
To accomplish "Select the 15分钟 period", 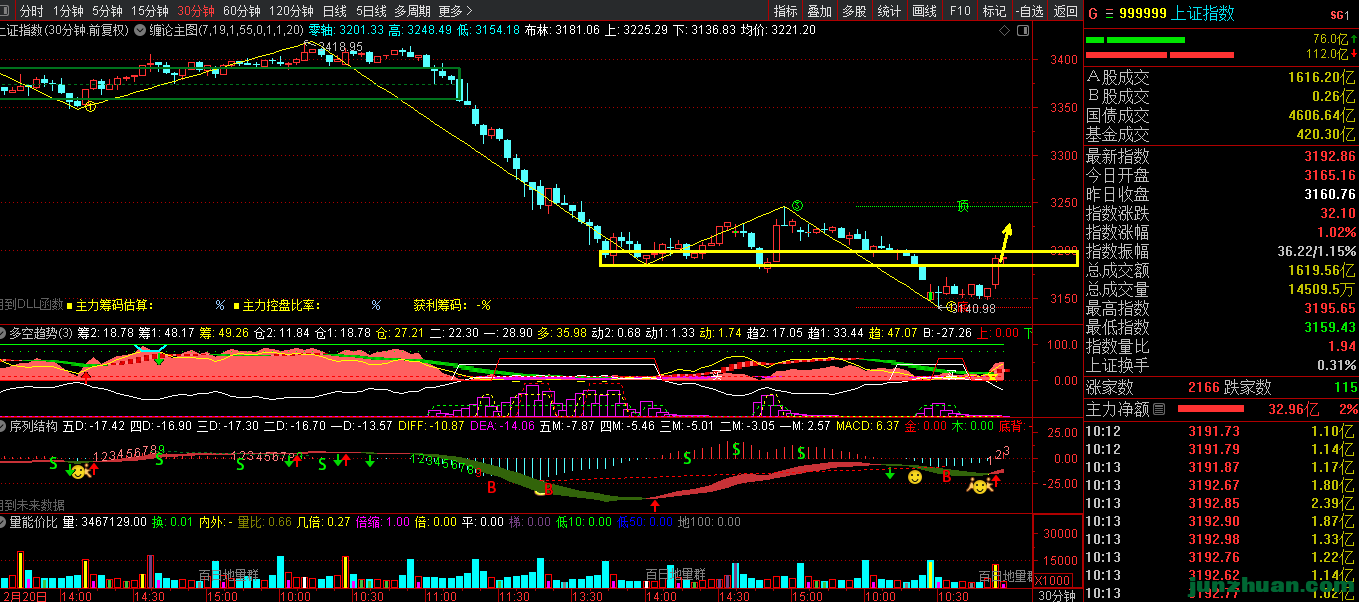I will point(150,11).
